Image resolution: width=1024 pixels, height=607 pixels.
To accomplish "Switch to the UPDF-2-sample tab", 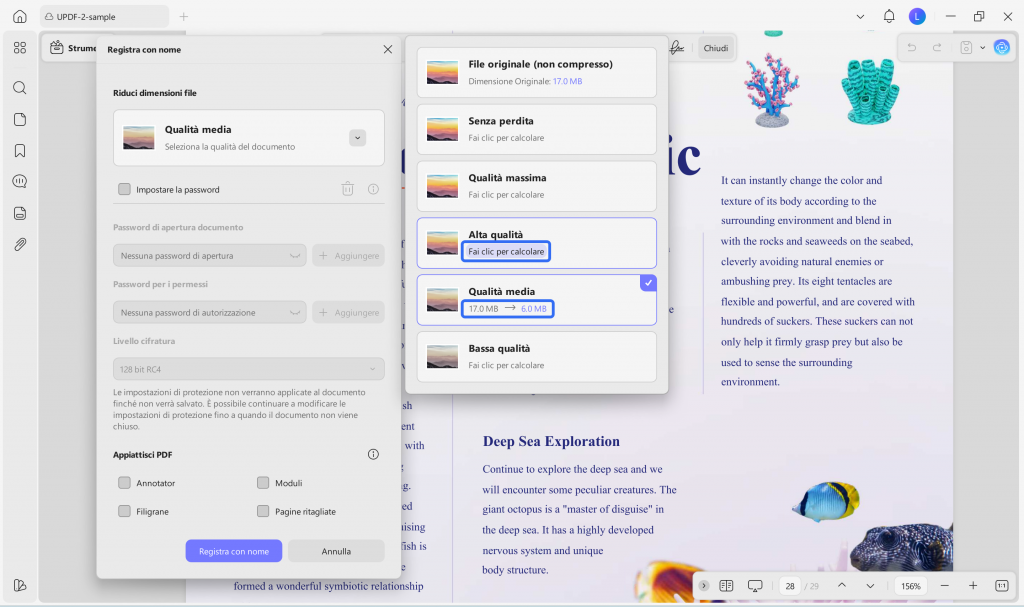I will click(104, 16).
